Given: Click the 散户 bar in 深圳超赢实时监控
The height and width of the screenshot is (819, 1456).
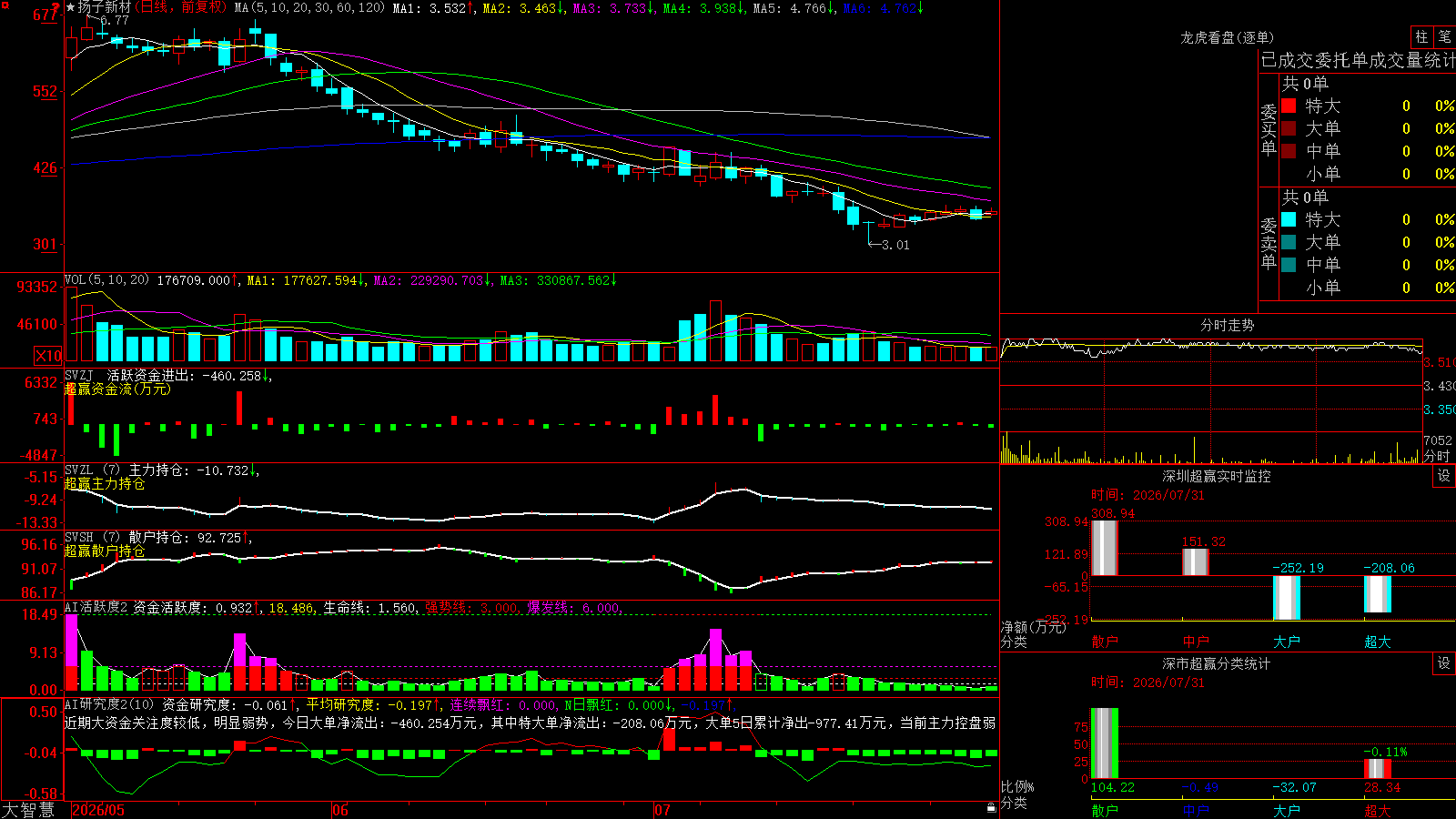Looking at the screenshot, I should (x=1105, y=548).
